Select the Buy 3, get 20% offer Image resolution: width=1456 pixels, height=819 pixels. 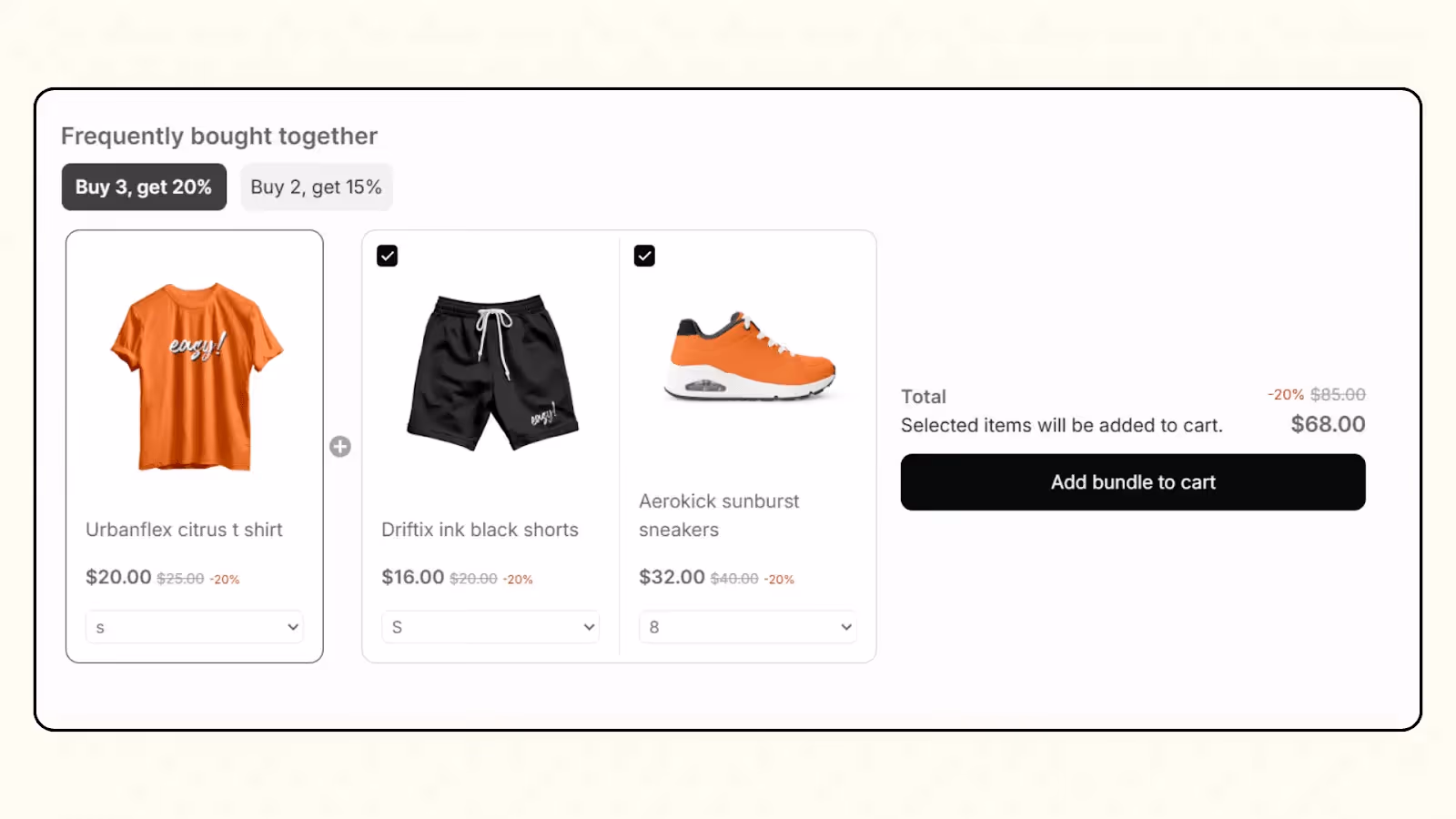(143, 187)
